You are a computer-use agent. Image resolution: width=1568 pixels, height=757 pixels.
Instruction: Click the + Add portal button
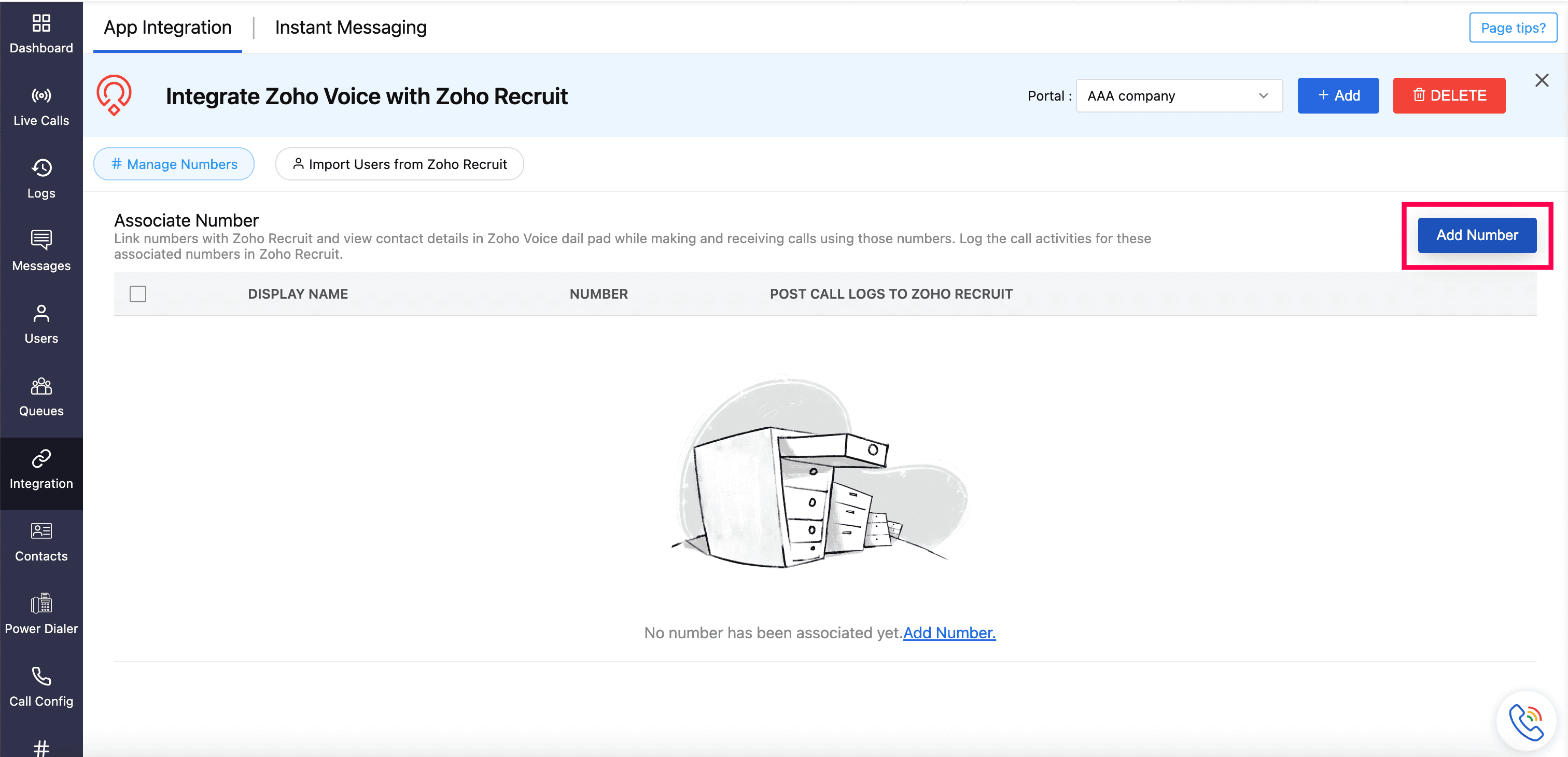pyautogui.click(x=1338, y=95)
